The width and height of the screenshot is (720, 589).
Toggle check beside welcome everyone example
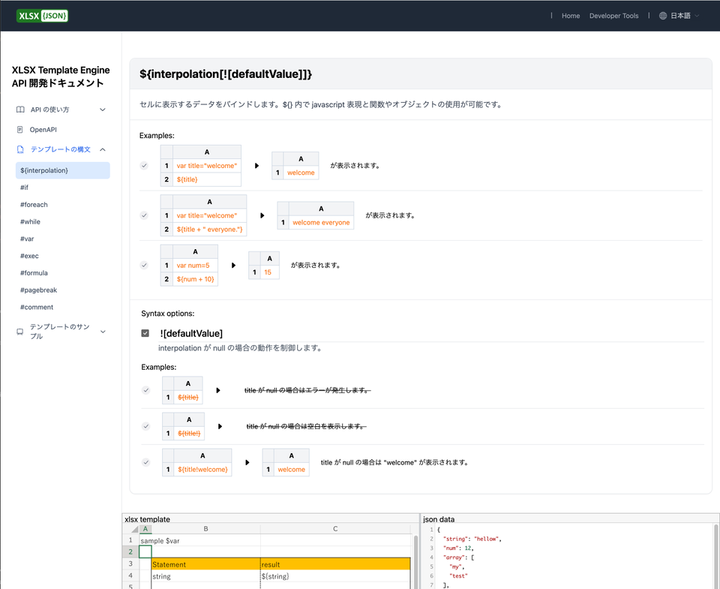click(145, 215)
